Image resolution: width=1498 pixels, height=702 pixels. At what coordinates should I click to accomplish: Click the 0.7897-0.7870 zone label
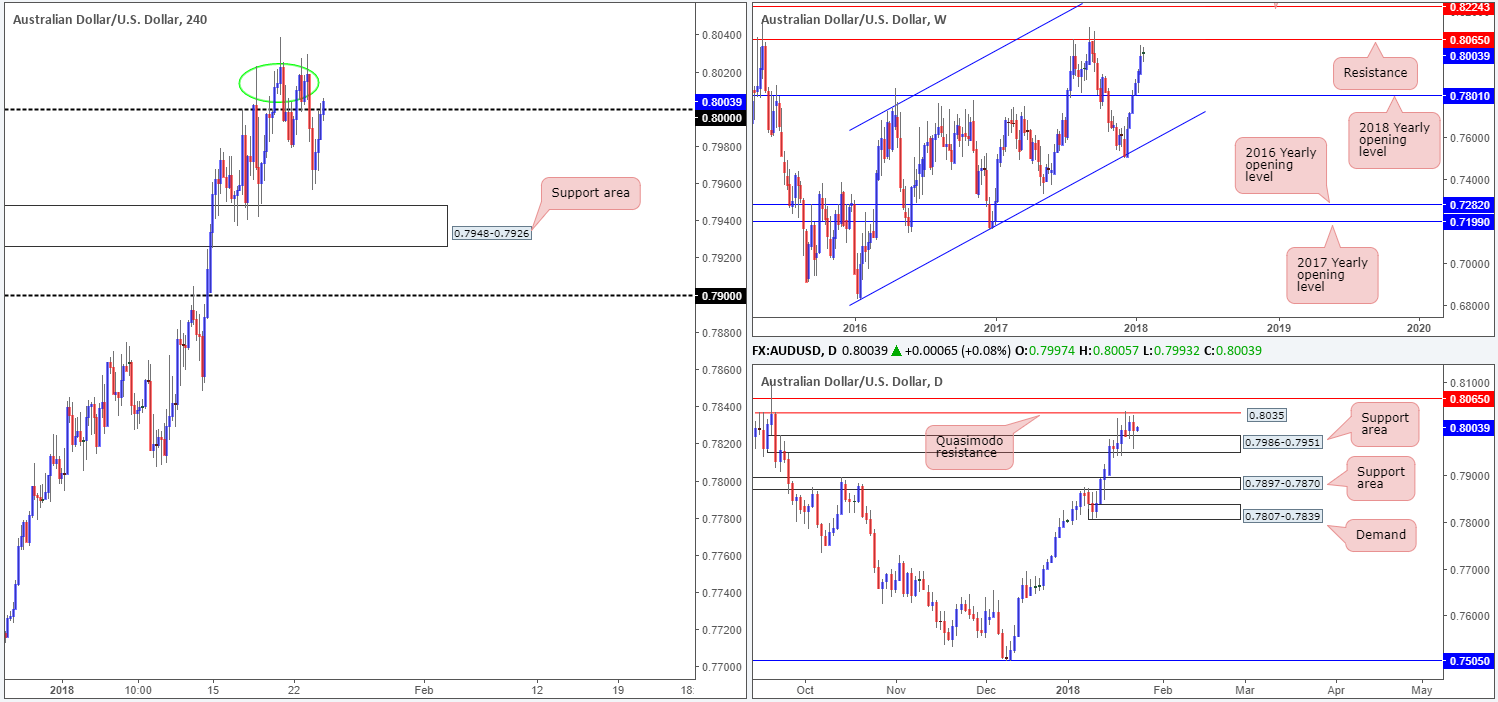click(x=1281, y=483)
